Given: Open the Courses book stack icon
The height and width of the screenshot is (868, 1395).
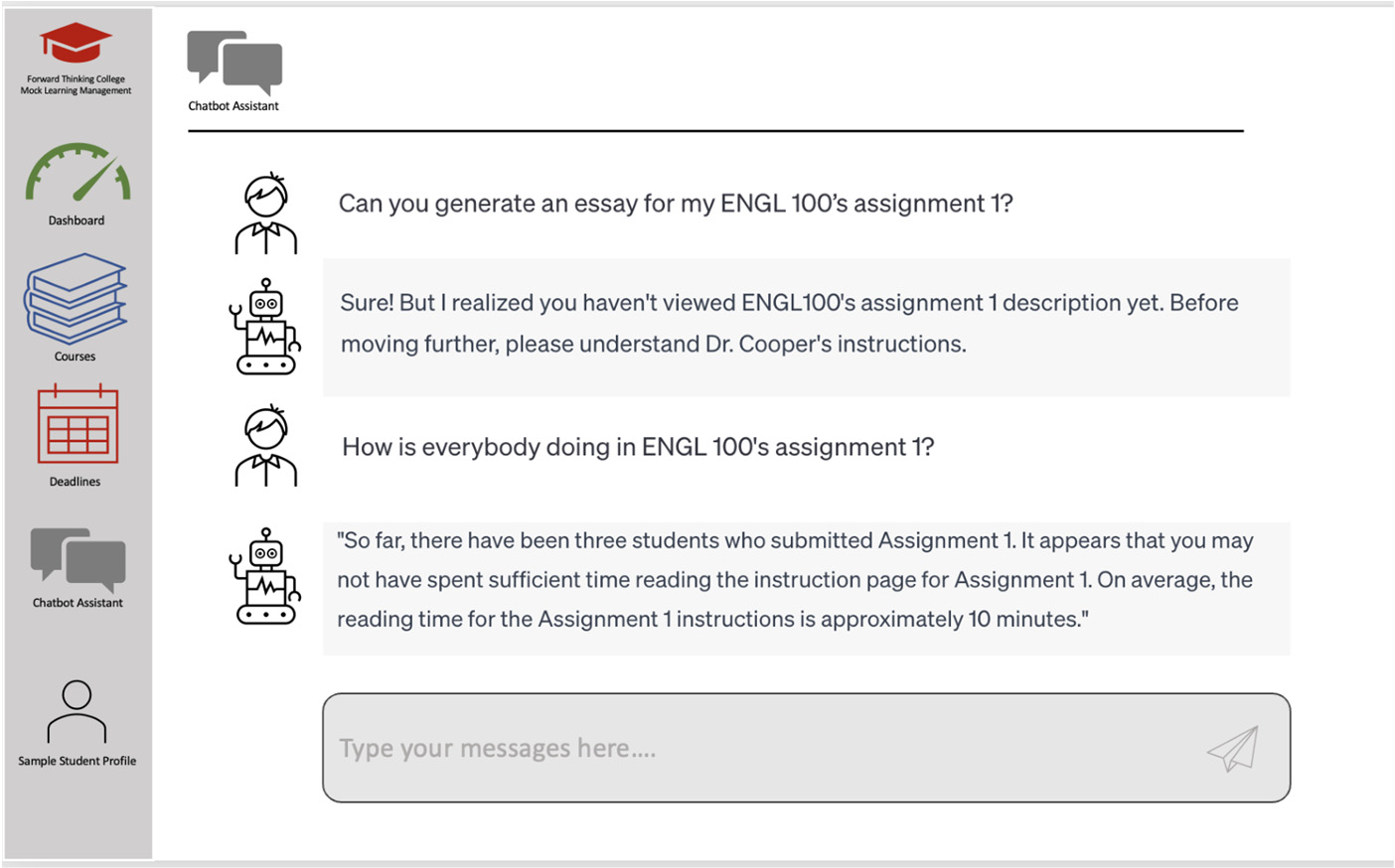Looking at the screenshot, I should (x=76, y=298).
